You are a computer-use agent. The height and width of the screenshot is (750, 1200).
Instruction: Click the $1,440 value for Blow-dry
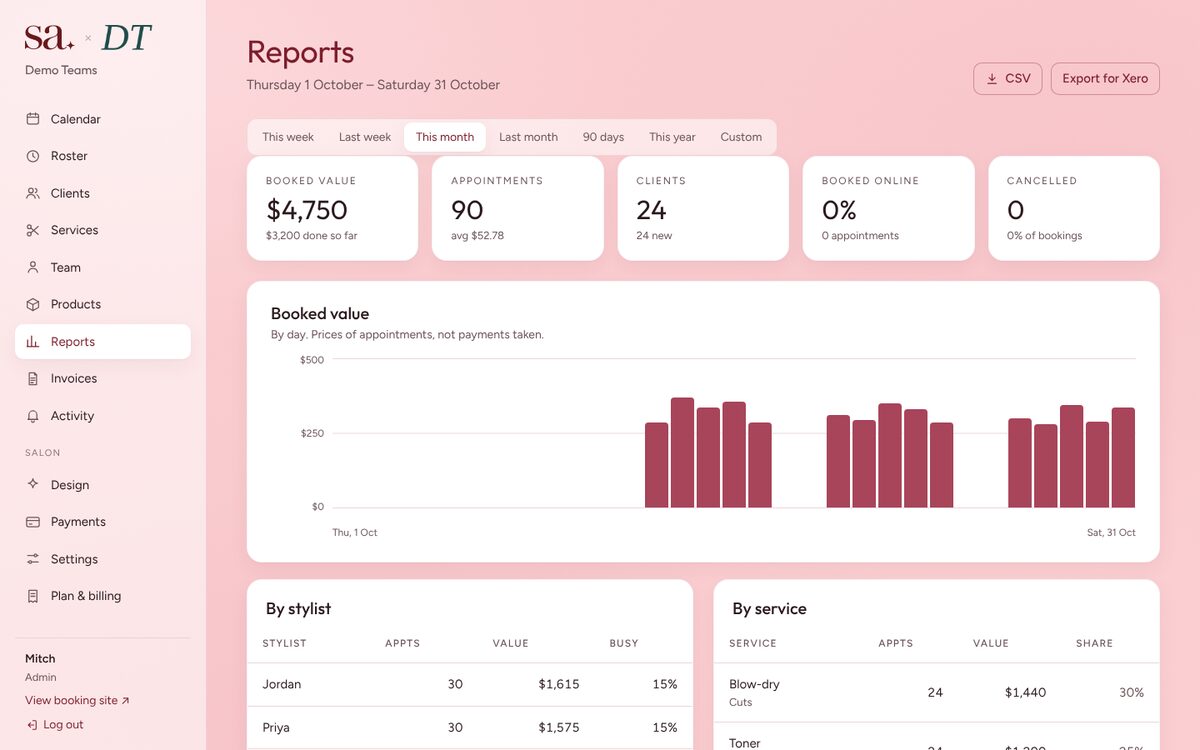[1025, 692]
